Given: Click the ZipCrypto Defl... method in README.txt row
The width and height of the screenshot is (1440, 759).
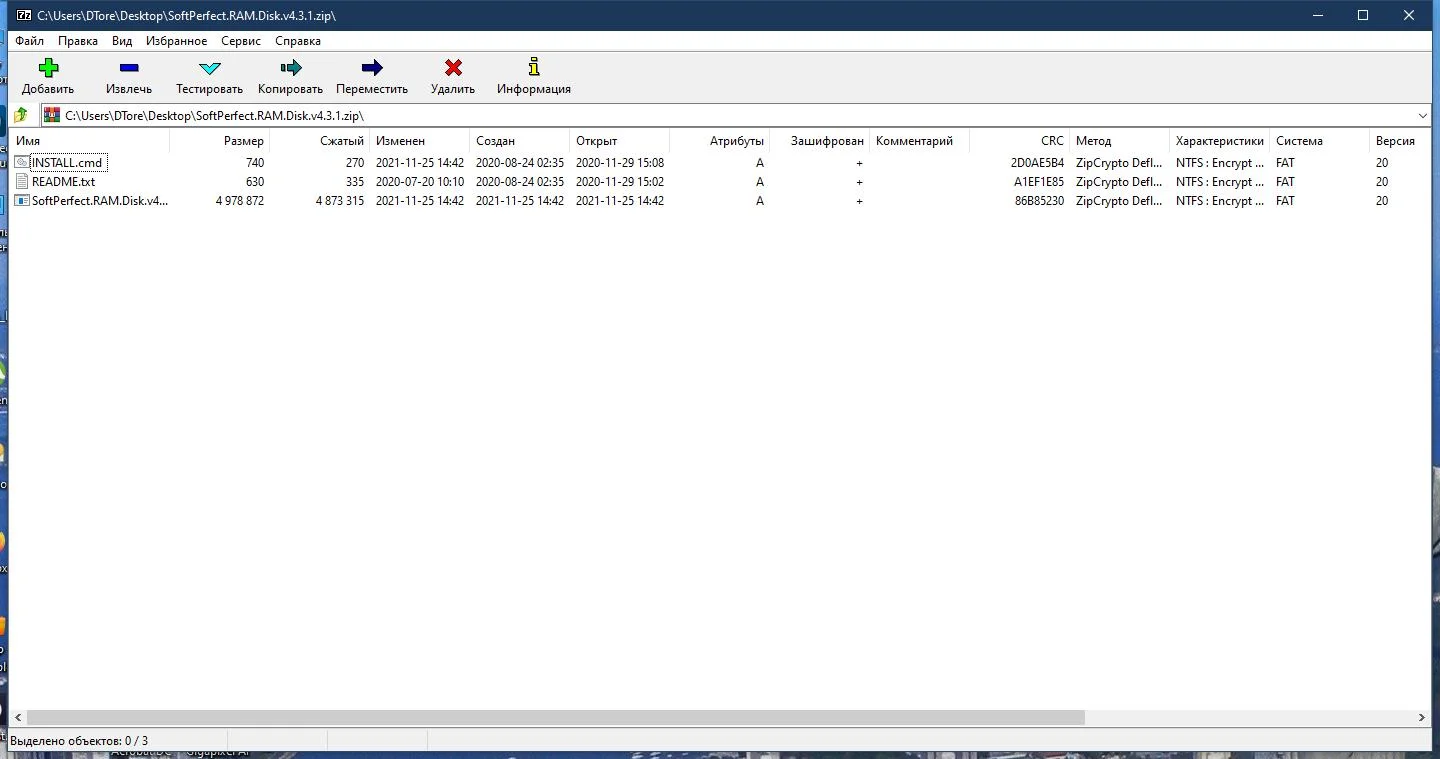Looking at the screenshot, I should click(1119, 182).
